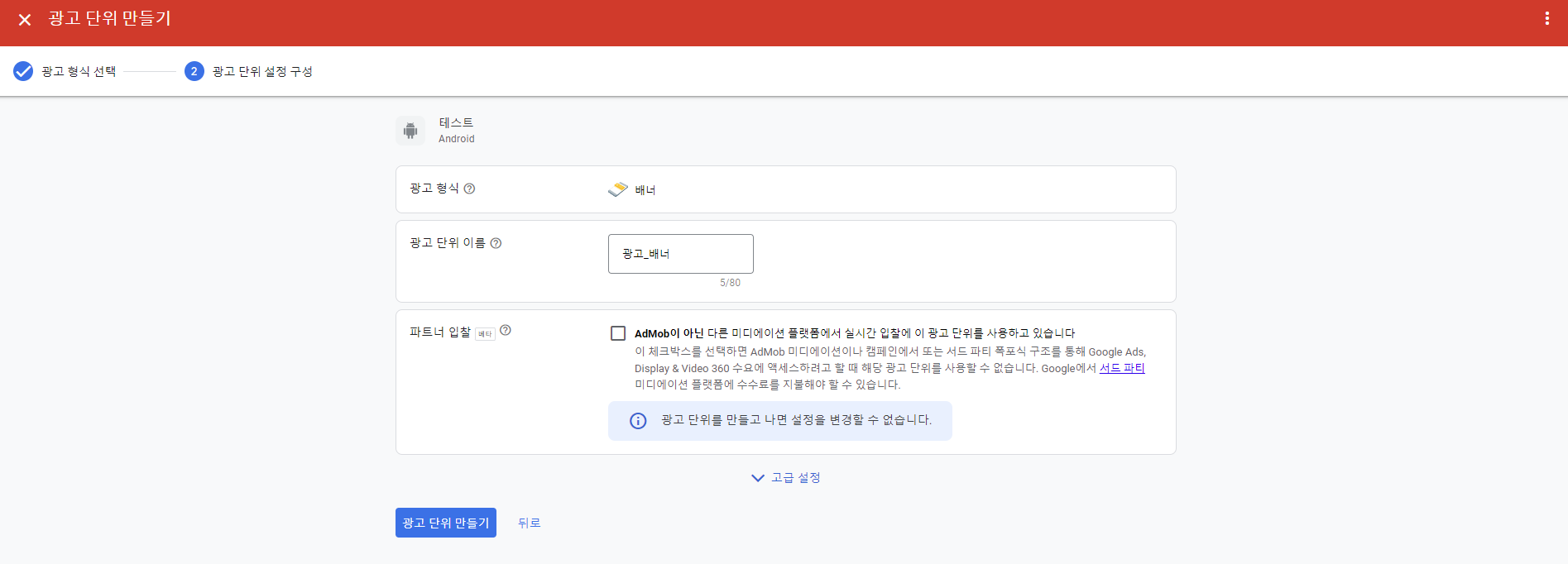Viewport: 1568px width, 564px height.
Task: Open help icon next to 광고 형식
Action: 469,189
